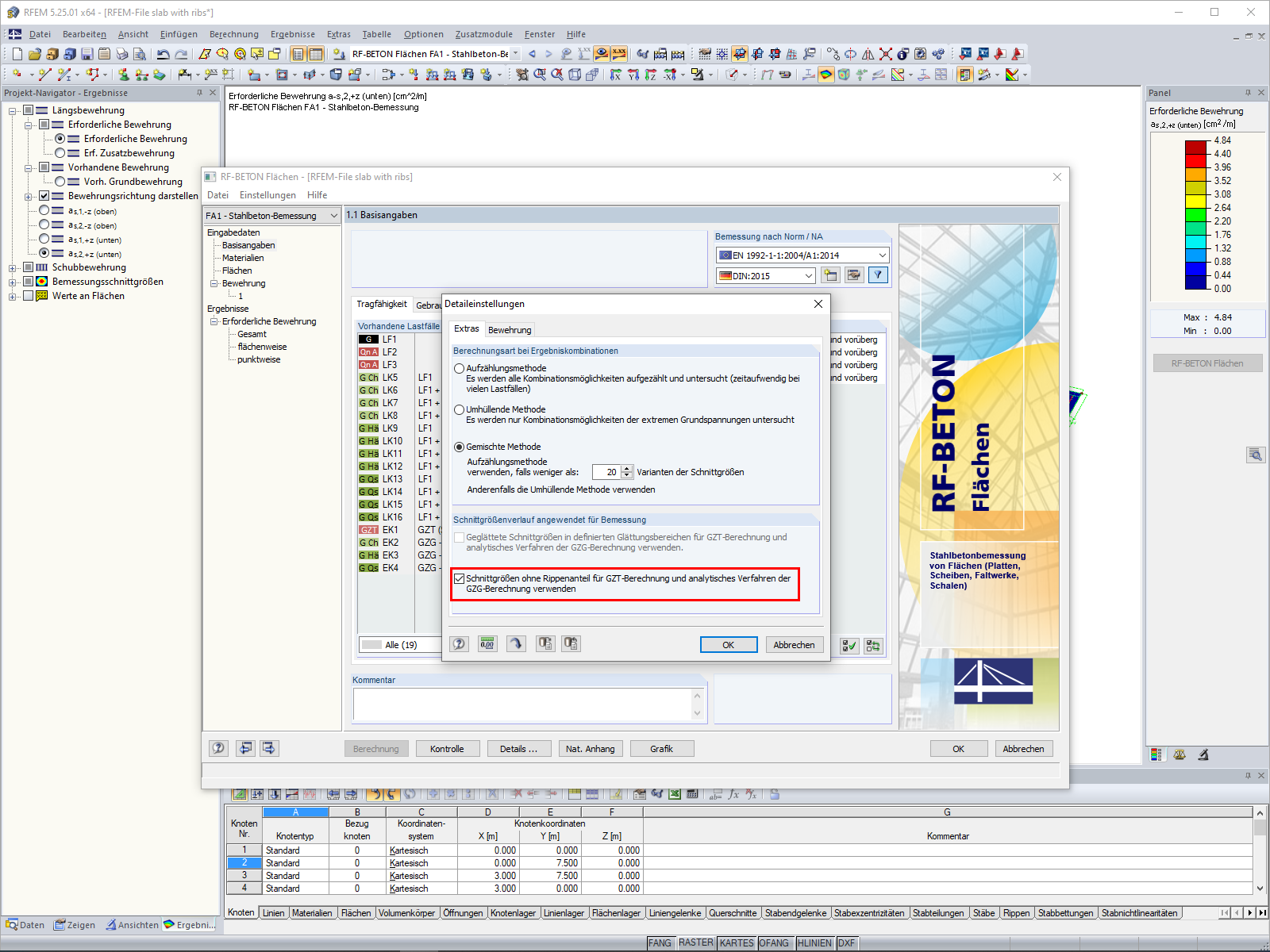Click the previous module case arrow icon
Screen dimensions: 1270x952
[x=246, y=748]
